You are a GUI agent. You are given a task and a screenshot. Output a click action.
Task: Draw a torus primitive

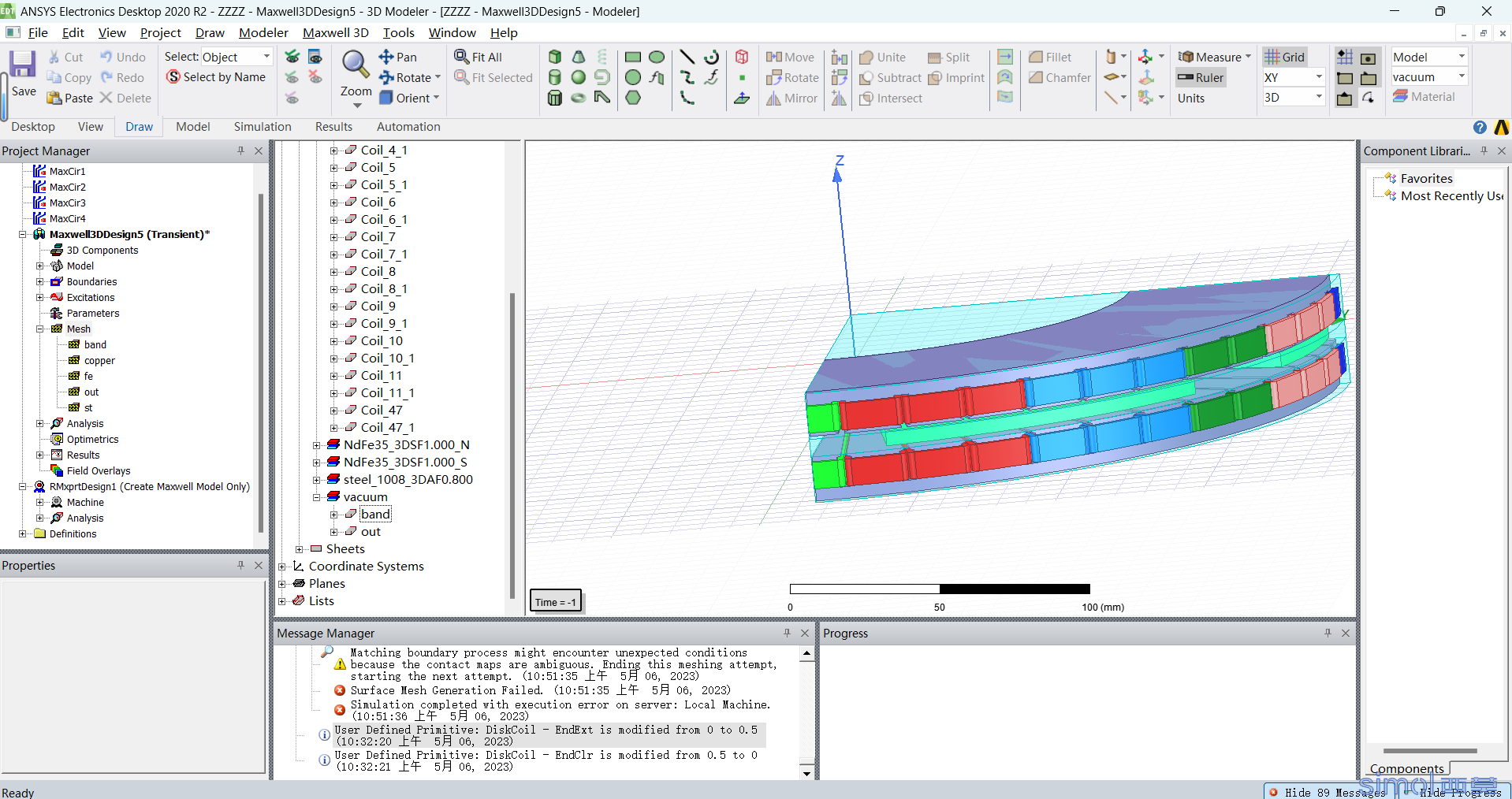[x=579, y=98]
